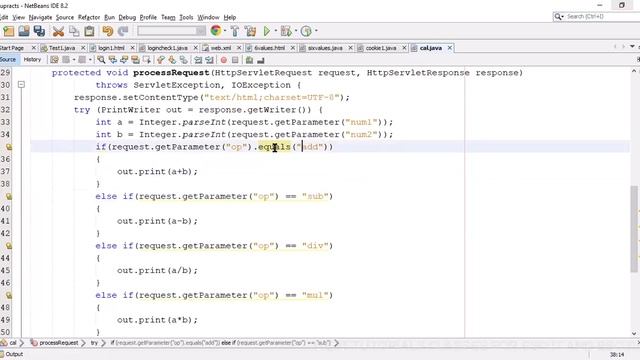This screenshot has height=360, width=640.
Task: Click the Previous Bookmark icon
Action: tap(161, 60)
